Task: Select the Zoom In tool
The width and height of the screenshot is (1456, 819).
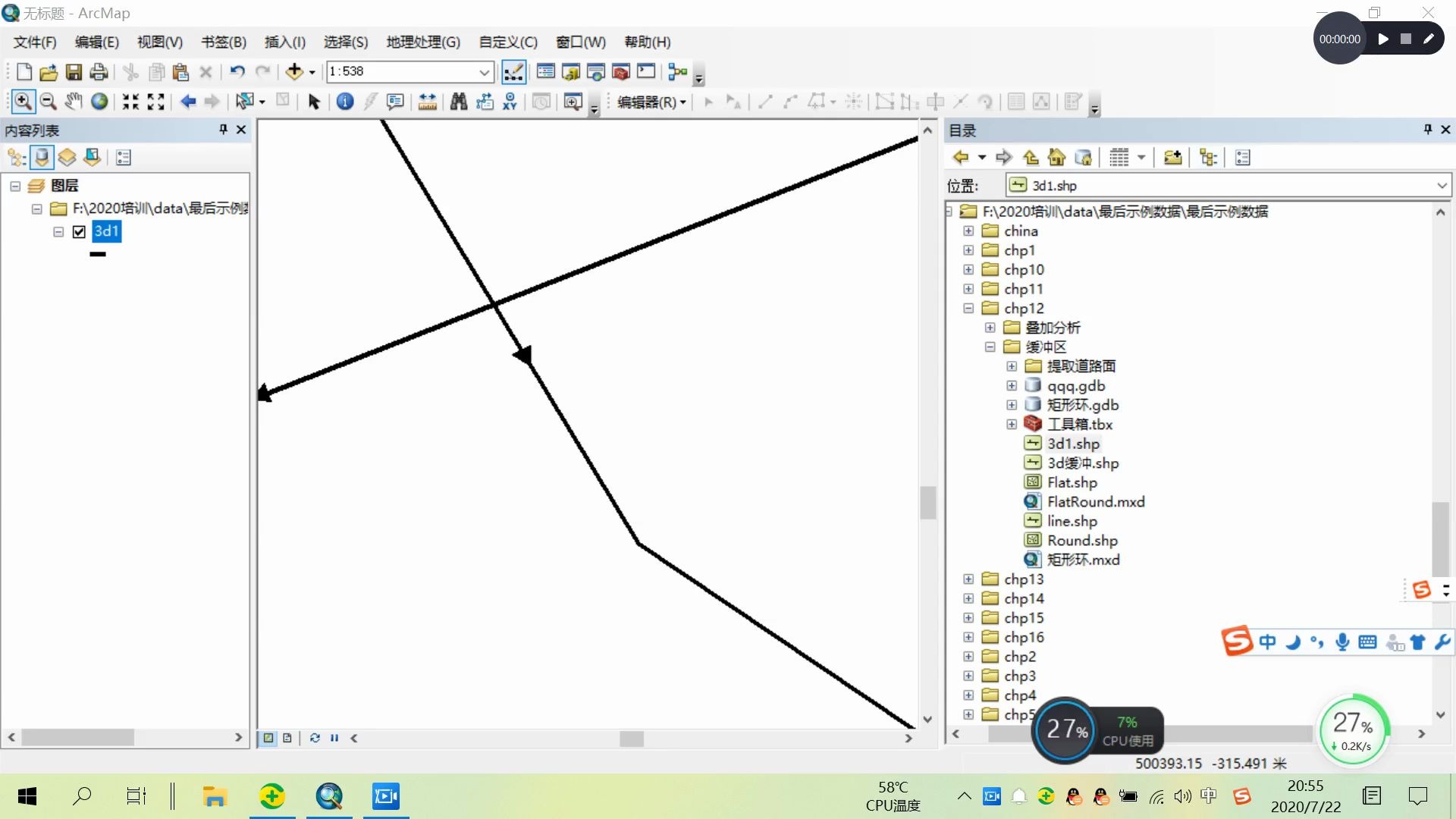Action: [x=24, y=101]
